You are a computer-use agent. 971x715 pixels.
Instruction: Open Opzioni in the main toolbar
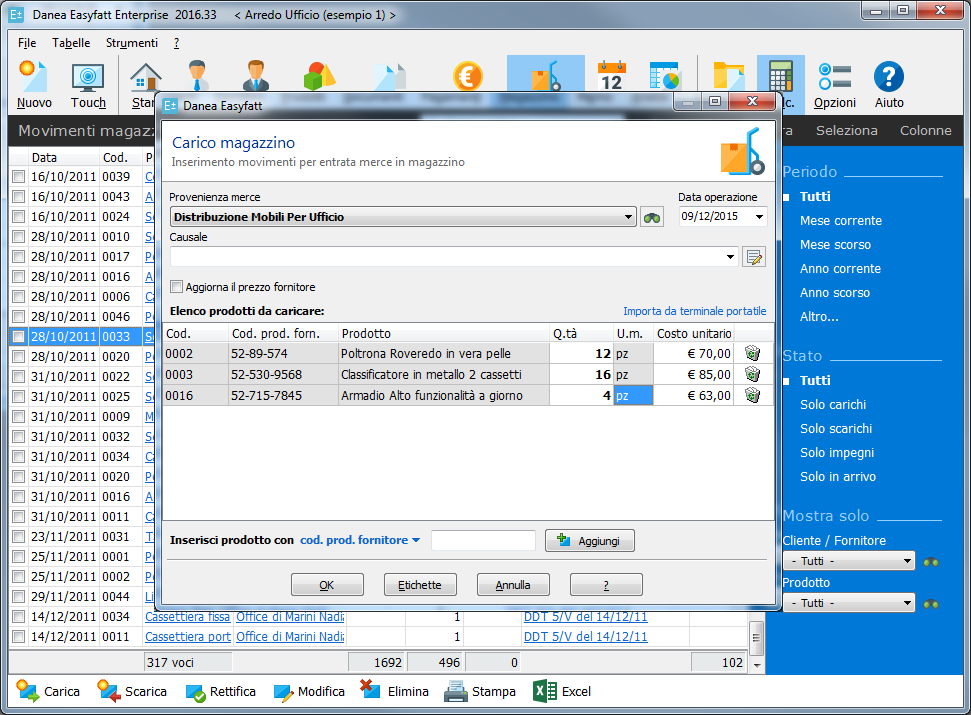pos(834,84)
